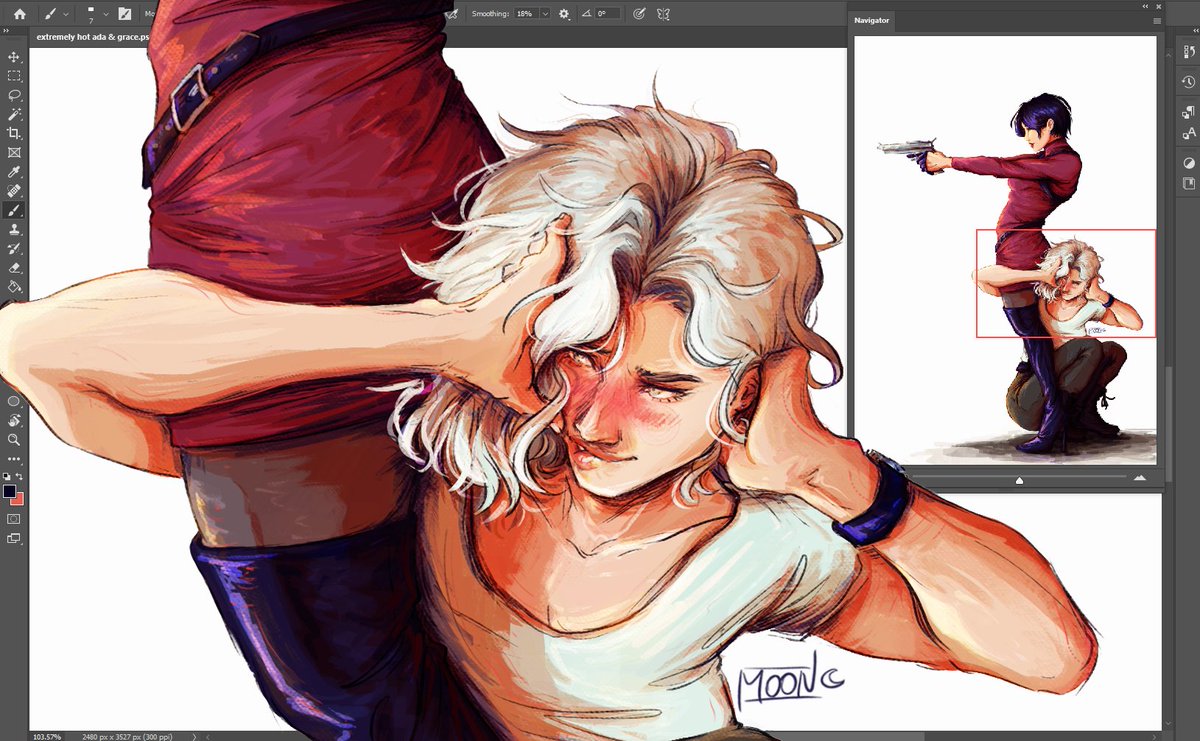Select the Eyedropper tool

pos(14,172)
